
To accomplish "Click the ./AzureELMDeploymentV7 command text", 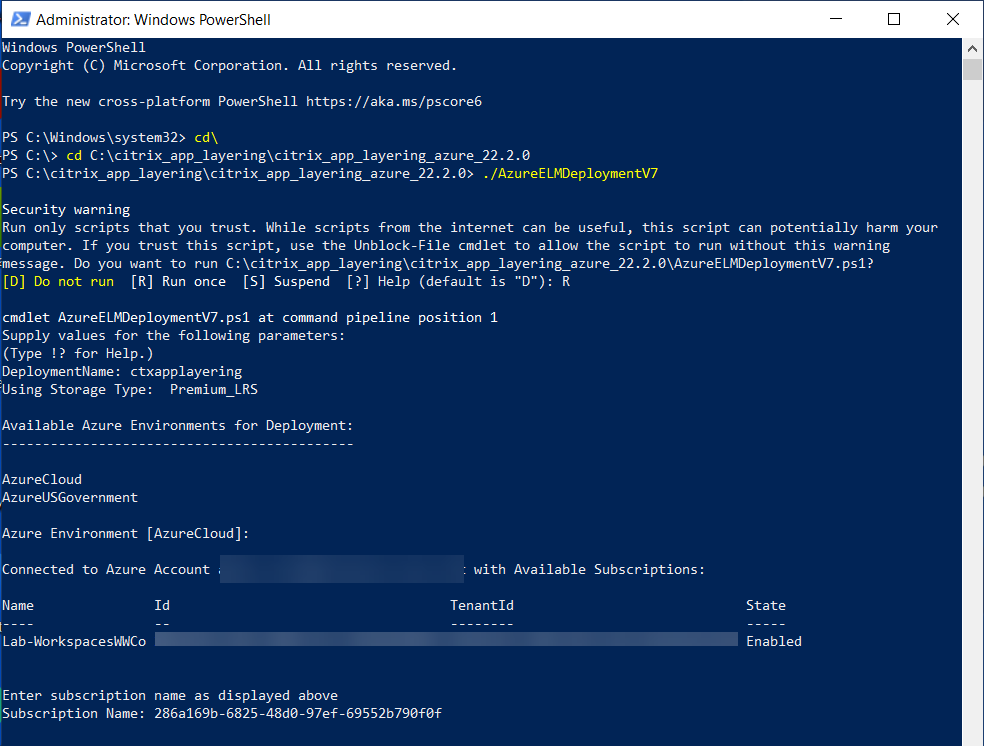I will [570, 173].
